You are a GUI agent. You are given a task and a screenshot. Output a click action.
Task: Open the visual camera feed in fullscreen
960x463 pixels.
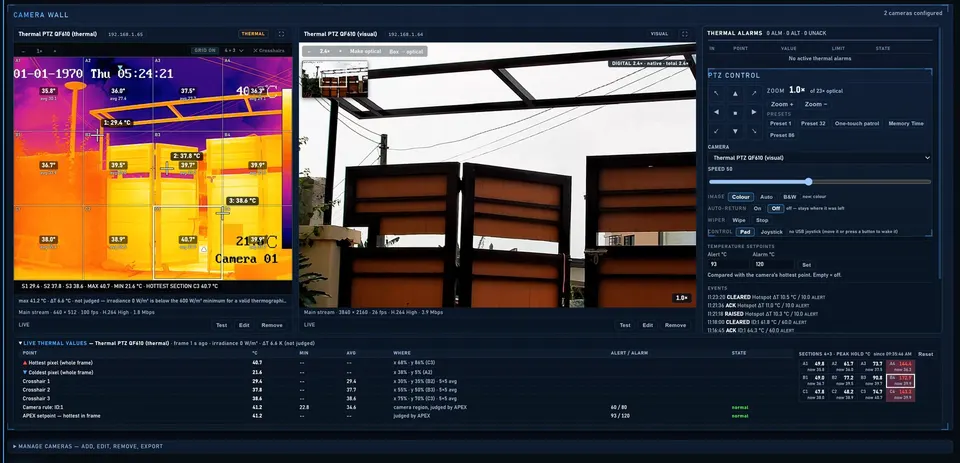point(684,34)
